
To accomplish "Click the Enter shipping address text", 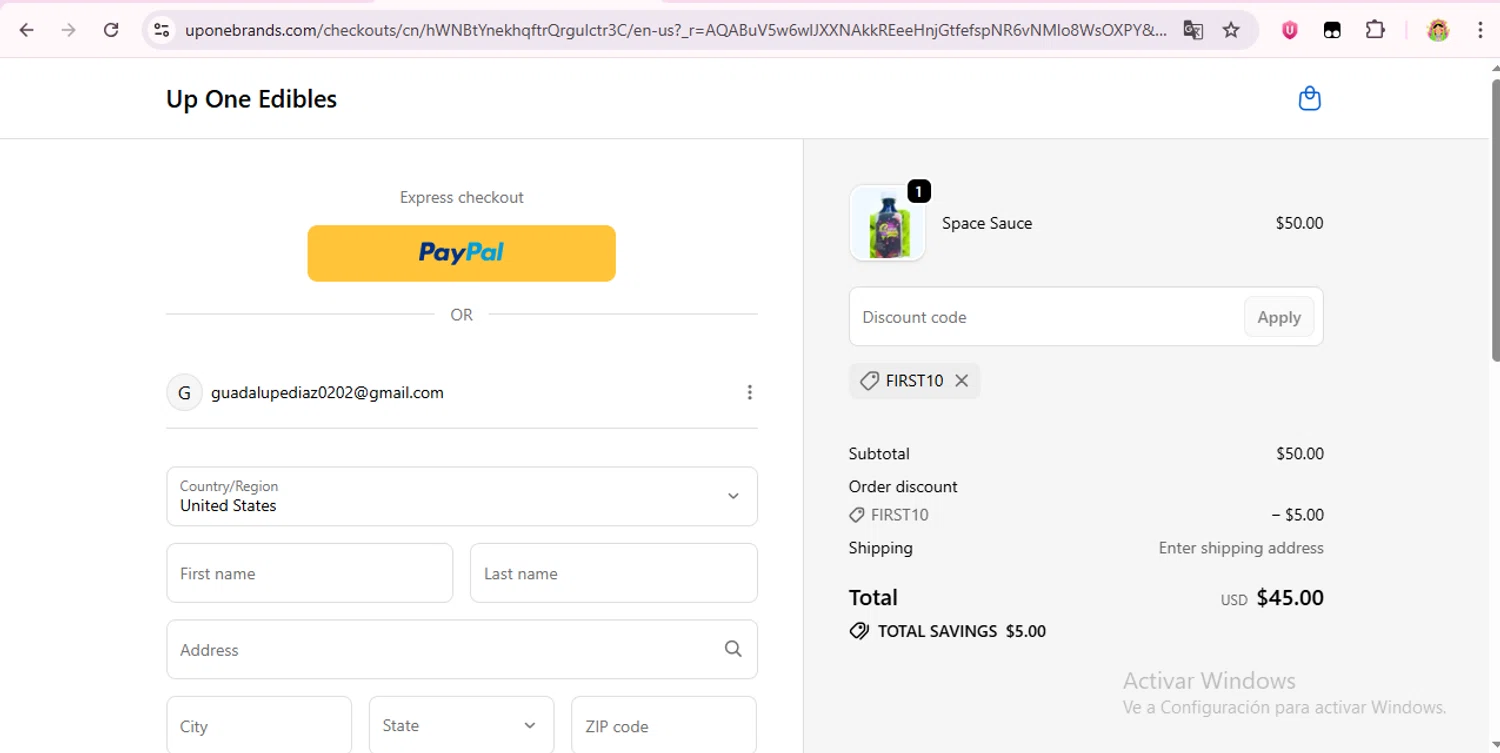I will (x=1241, y=548).
